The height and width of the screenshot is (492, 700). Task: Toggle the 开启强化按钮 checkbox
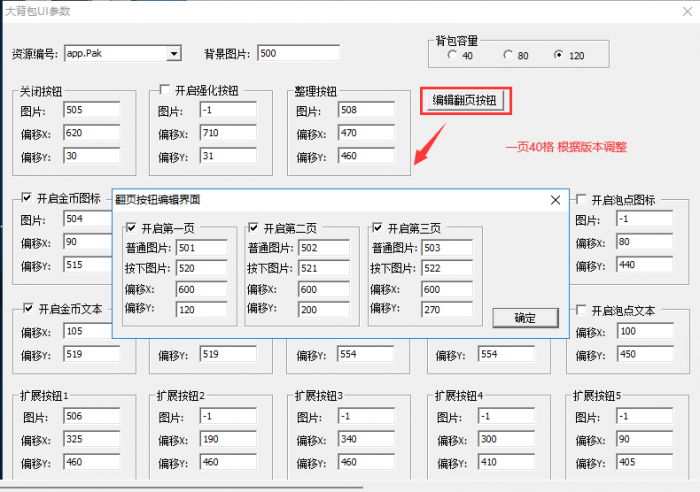tap(166, 90)
